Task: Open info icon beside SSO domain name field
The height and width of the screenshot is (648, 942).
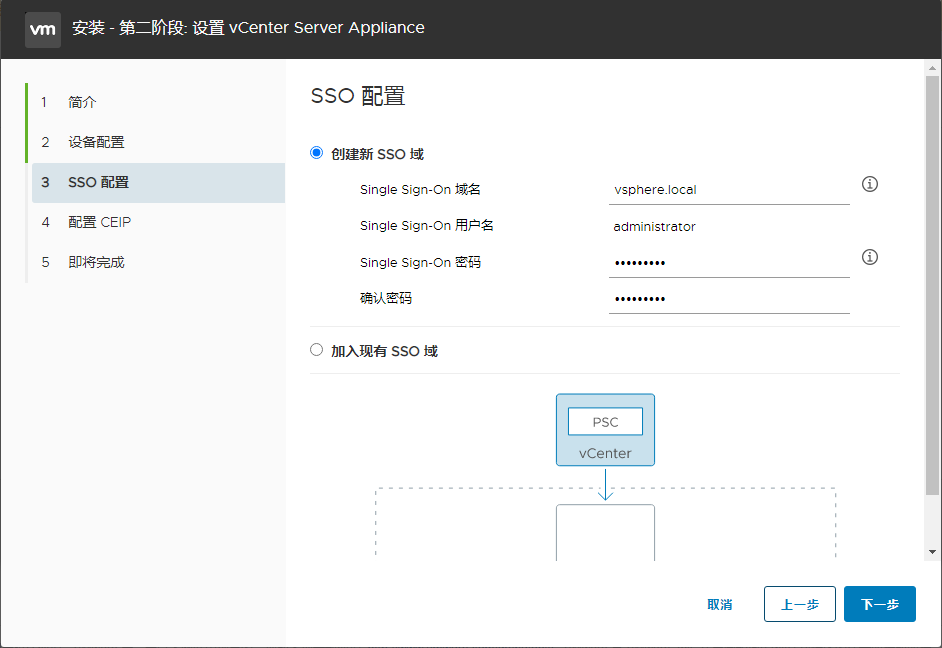Action: (869, 184)
